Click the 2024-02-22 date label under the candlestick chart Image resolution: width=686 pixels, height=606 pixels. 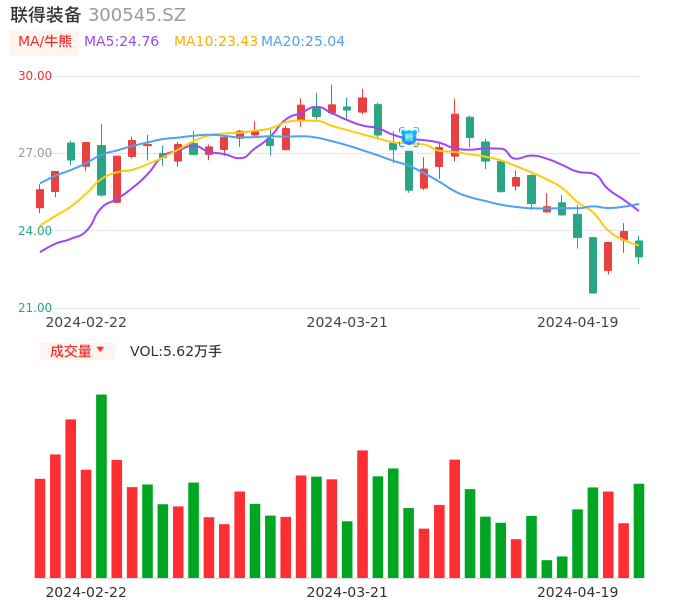(x=86, y=322)
